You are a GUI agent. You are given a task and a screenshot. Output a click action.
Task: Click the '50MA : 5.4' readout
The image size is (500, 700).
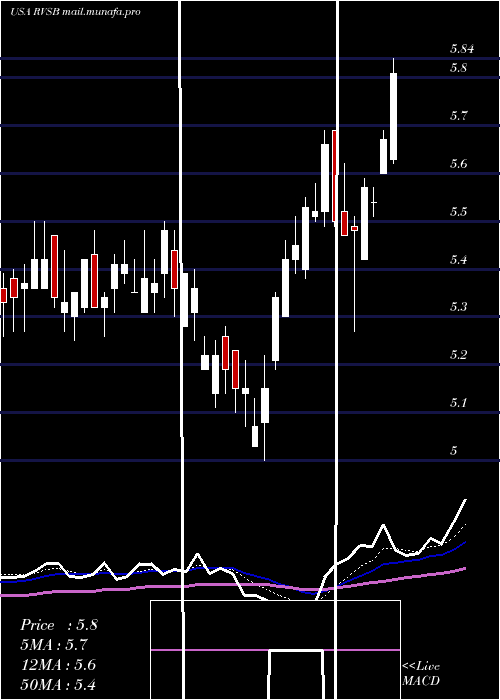pyautogui.click(x=58, y=685)
